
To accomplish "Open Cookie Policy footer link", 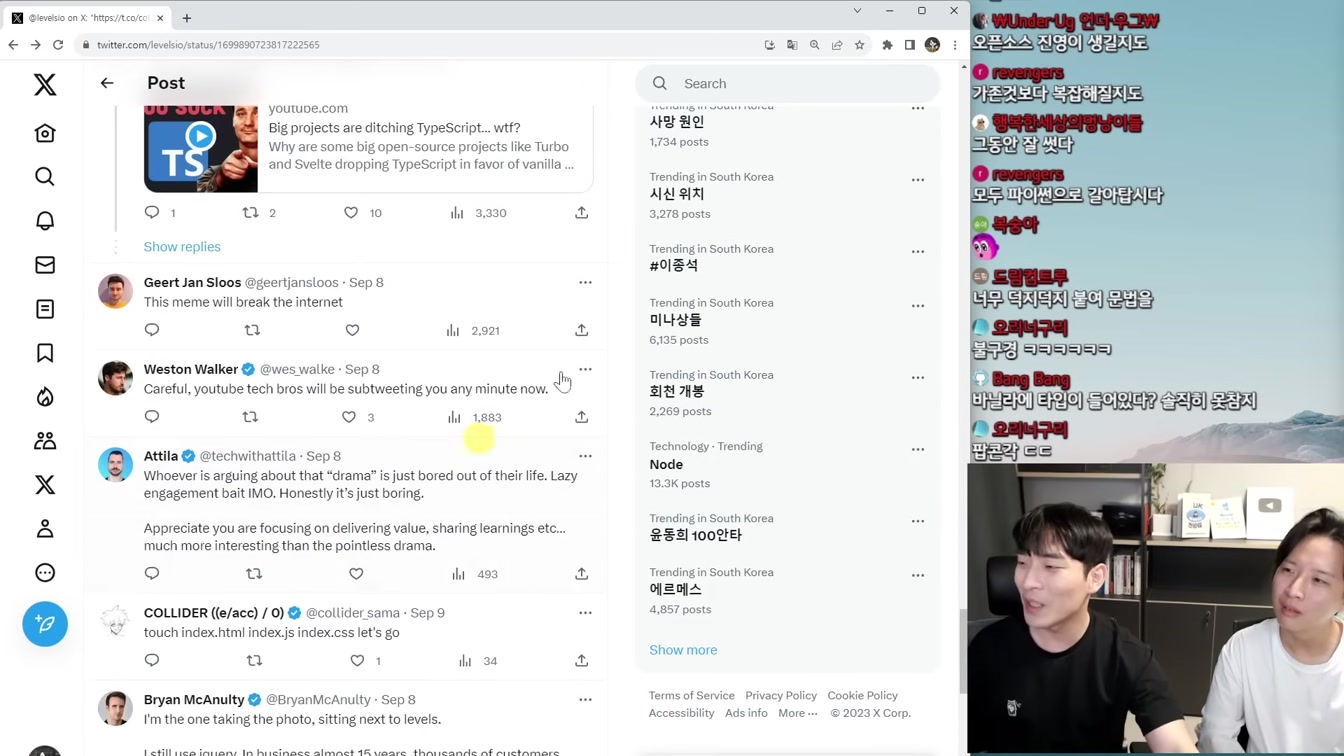I will point(862,696).
